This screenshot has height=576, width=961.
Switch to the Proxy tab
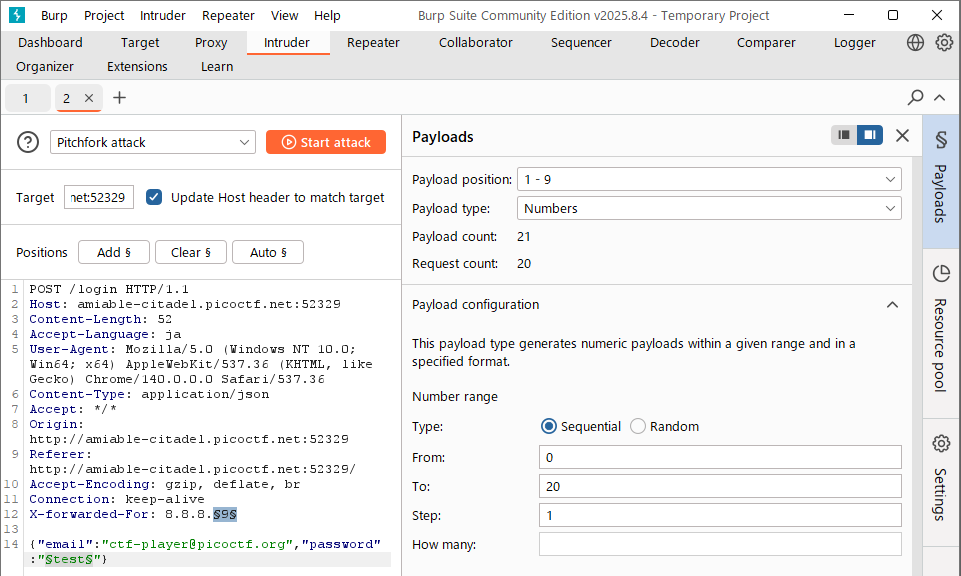tap(211, 42)
